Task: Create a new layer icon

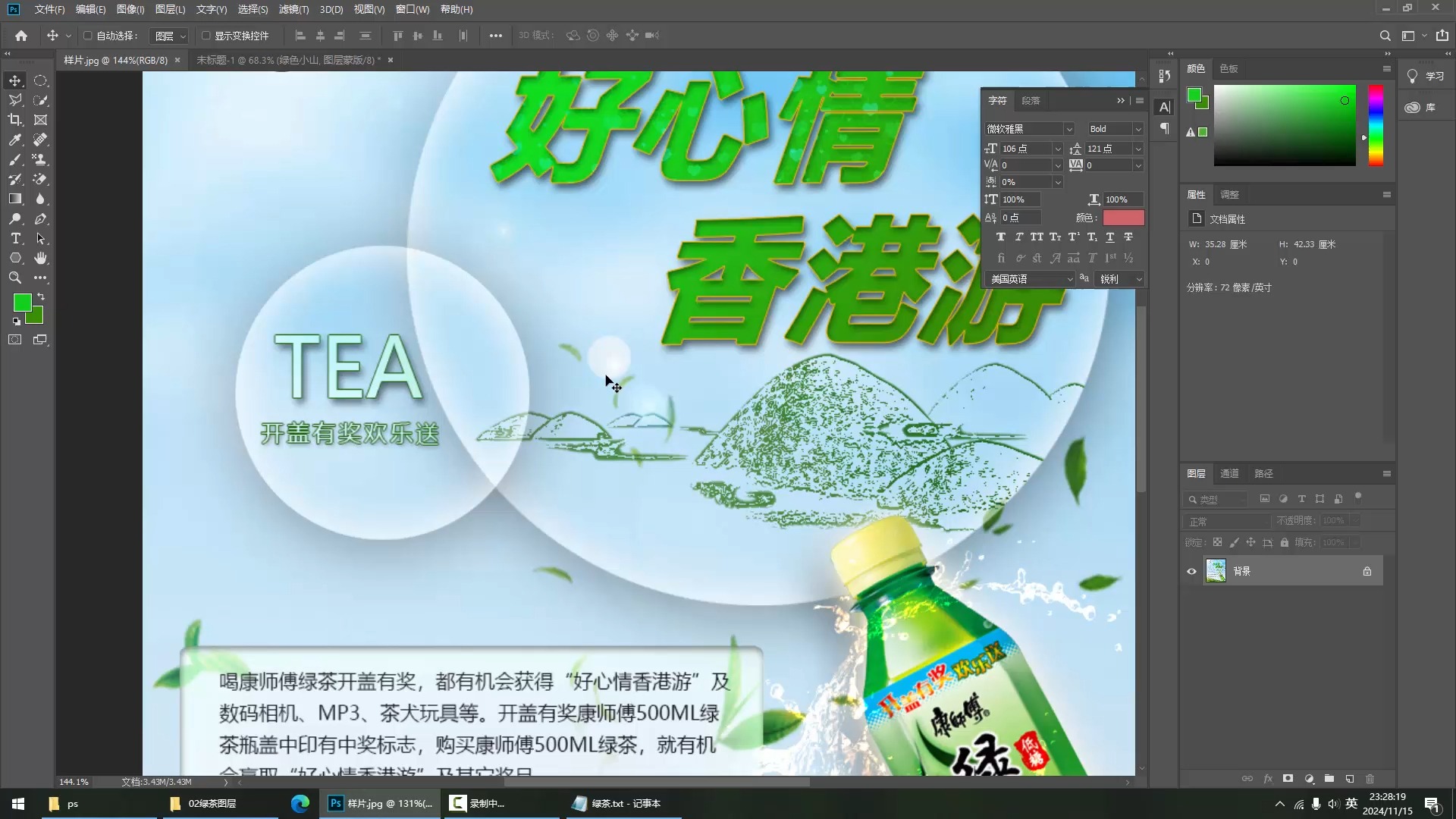Action: (1350, 779)
